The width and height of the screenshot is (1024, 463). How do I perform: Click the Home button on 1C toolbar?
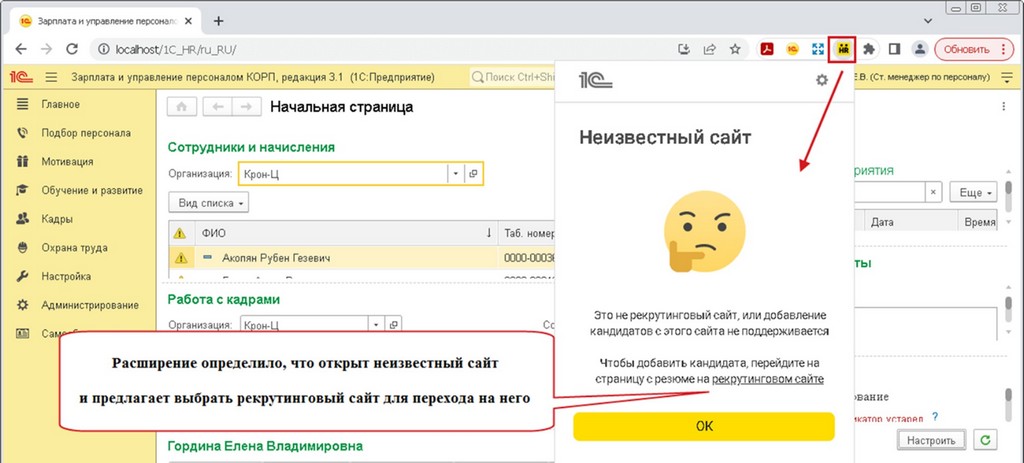pyautogui.click(x=182, y=107)
